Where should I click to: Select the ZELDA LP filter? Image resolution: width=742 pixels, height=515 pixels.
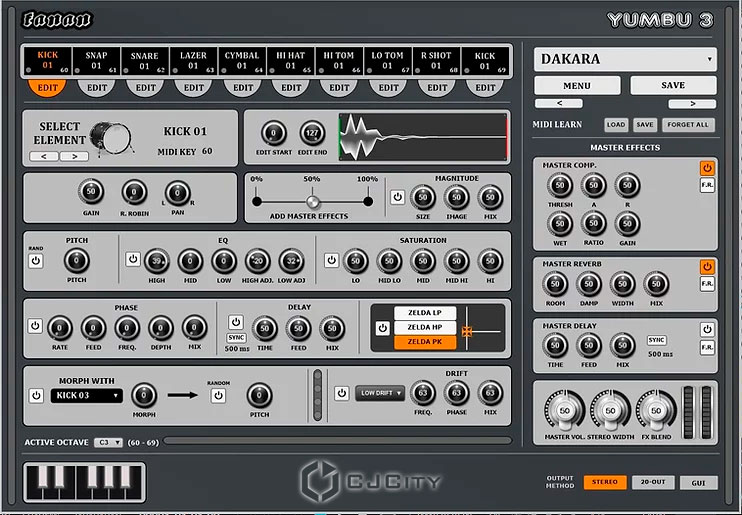tap(425, 313)
